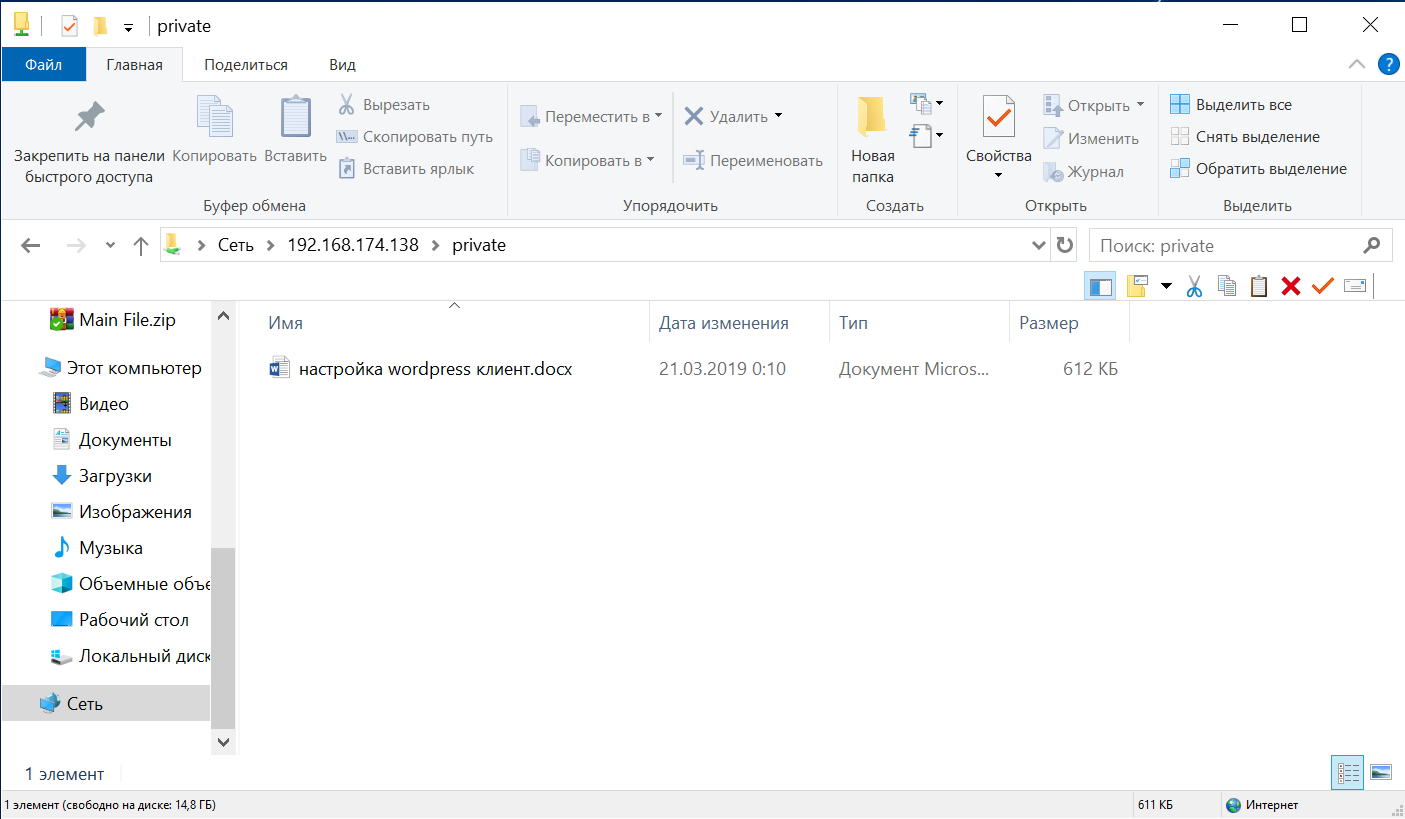Select Этот компьютер in the navigation pane
This screenshot has width=1405, height=819.
tap(121, 368)
